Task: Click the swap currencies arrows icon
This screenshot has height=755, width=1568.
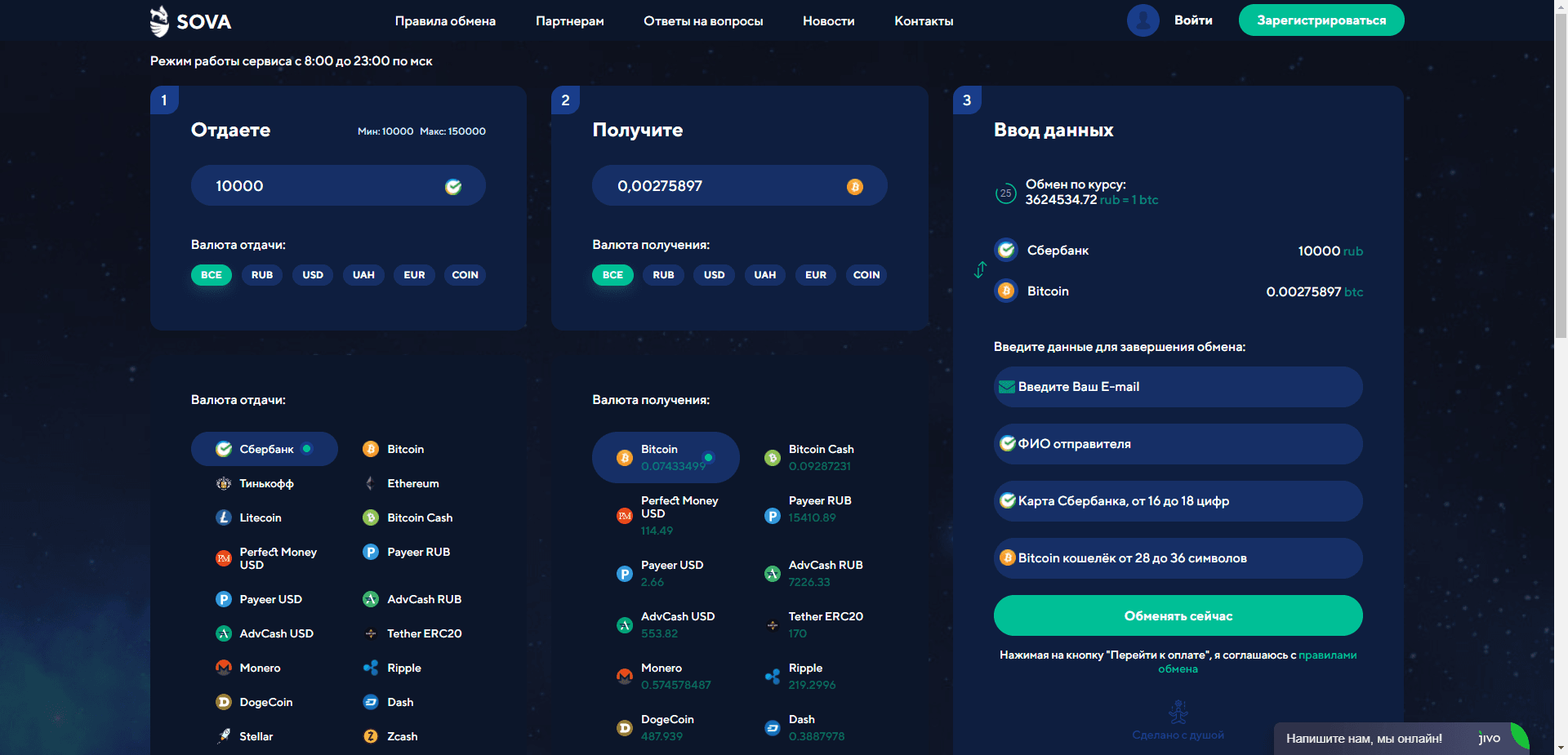Action: tap(980, 270)
